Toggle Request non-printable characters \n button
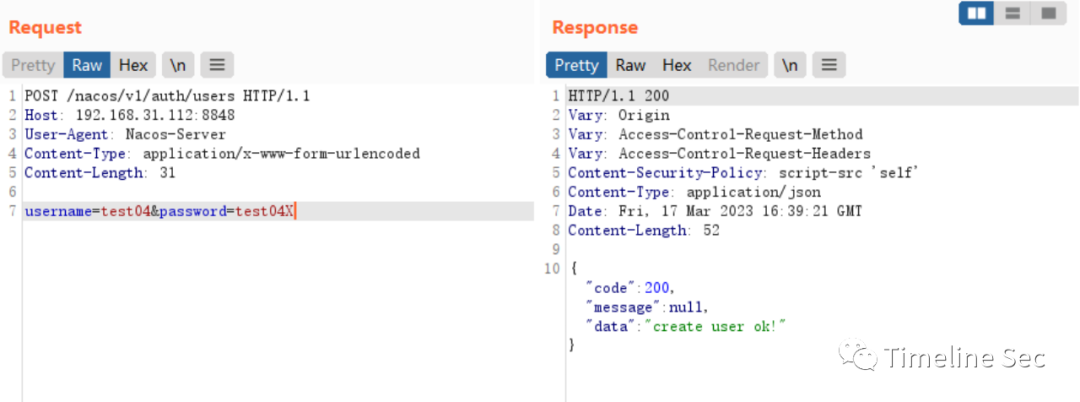The width and height of the screenshot is (1080, 402). click(178, 65)
